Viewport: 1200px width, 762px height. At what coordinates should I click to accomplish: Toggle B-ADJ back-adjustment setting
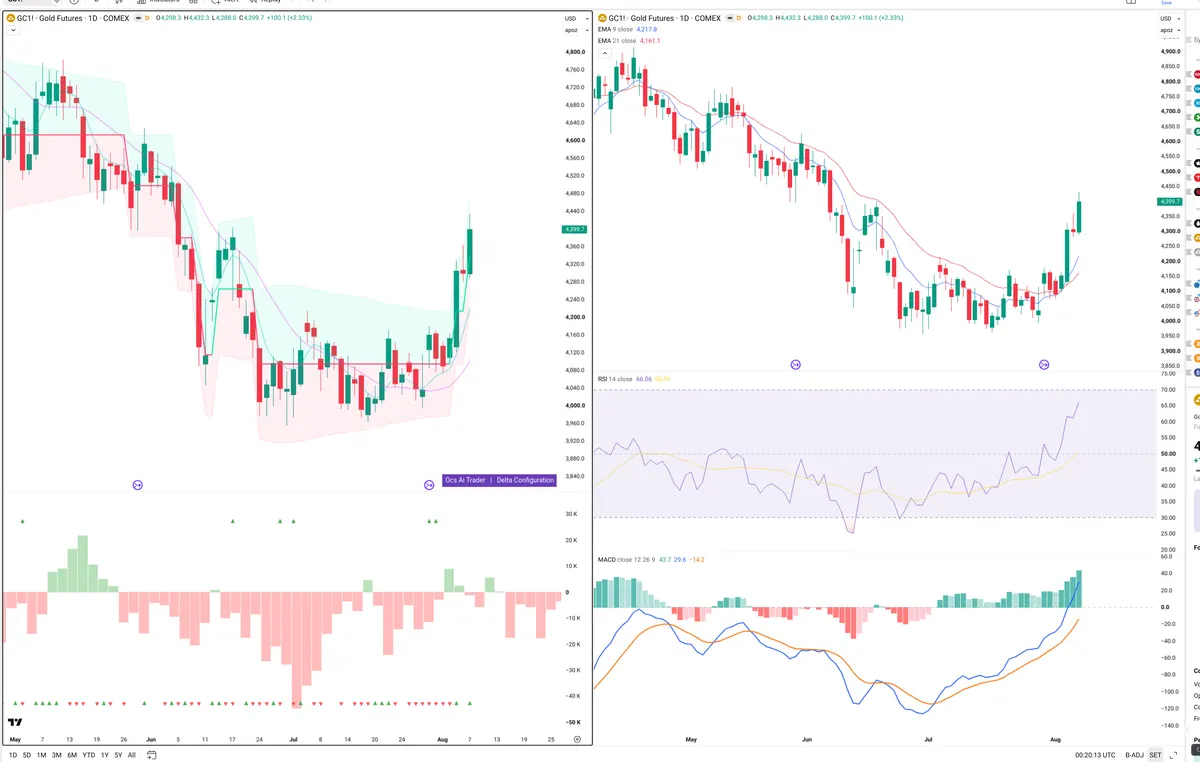point(1134,755)
